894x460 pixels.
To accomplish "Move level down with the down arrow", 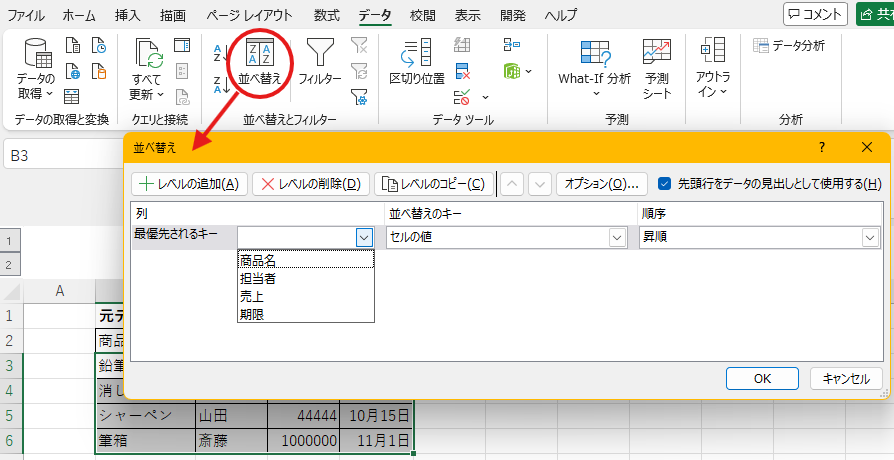I will [539, 184].
